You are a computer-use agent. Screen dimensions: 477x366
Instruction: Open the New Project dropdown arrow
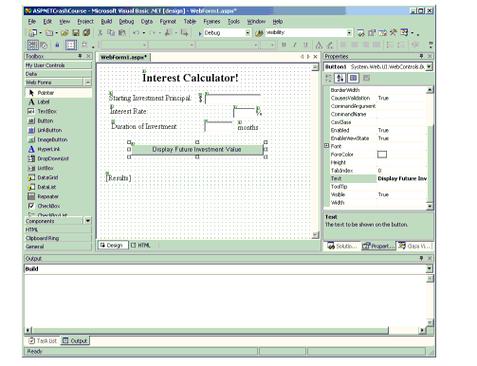pyautogui.click(x=40, y=33)
